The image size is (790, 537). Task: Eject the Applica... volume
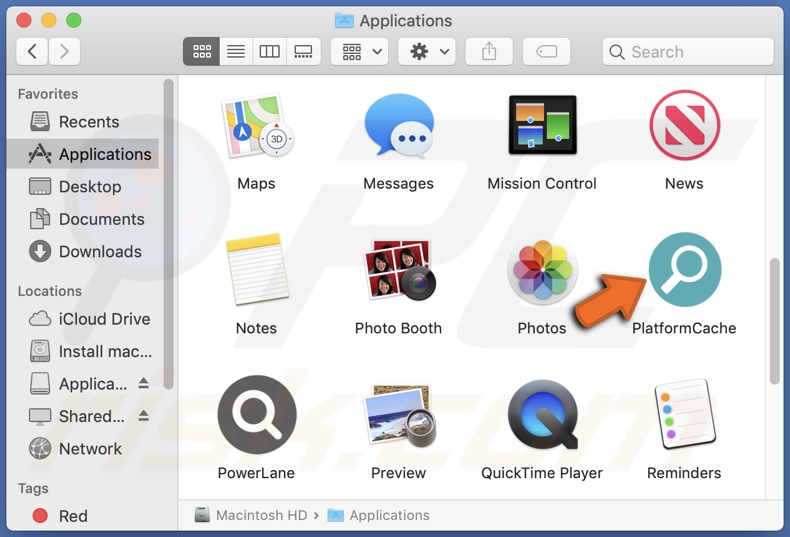tap(144, 383)
